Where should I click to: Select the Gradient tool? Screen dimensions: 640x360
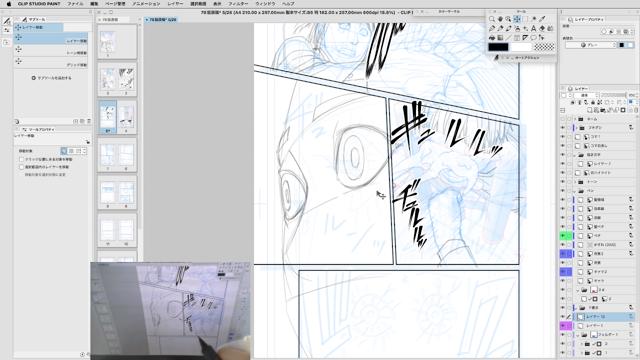500,38
